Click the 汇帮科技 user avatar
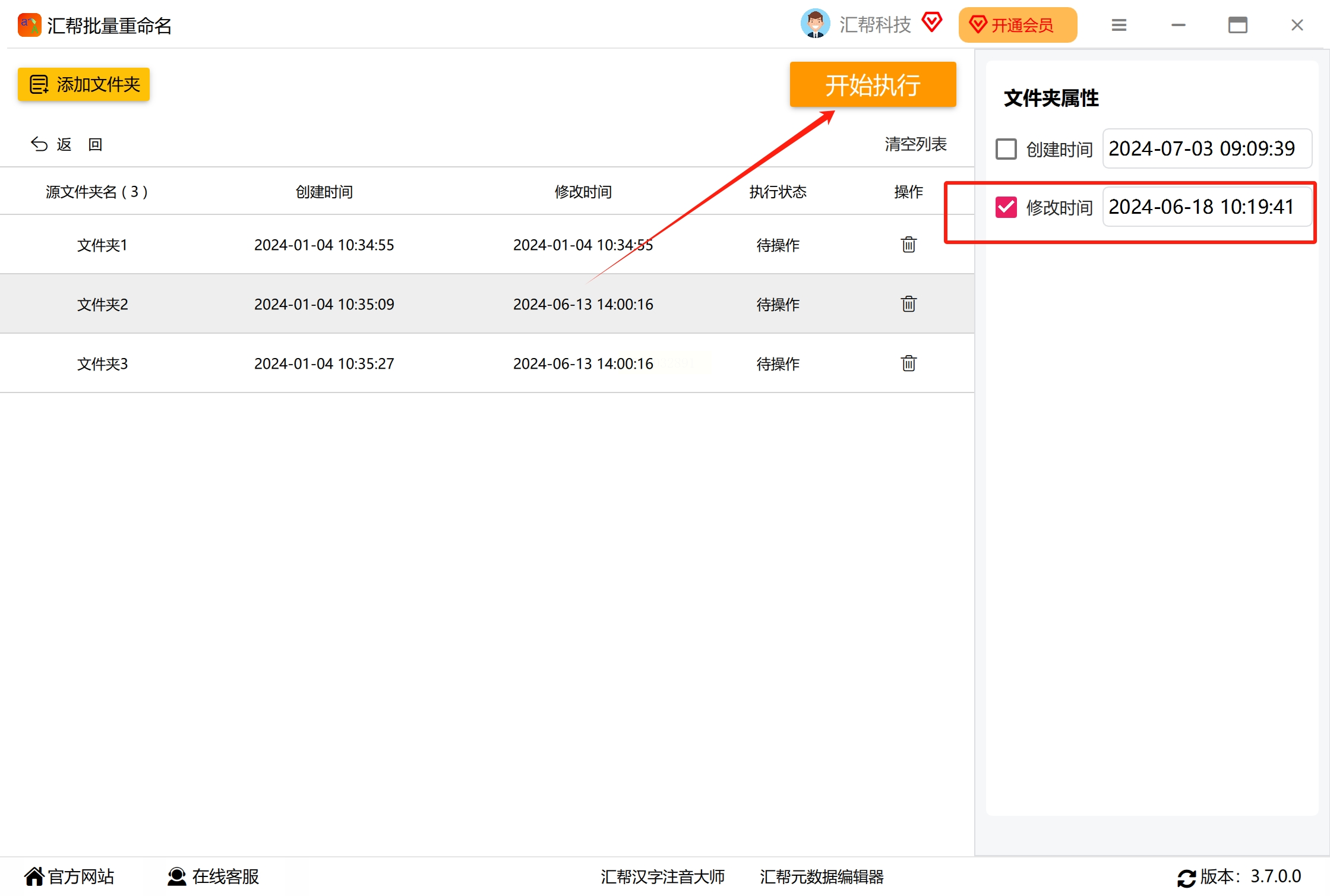Image resolution: width=1330 pixels, height=896 pixels. click(x=815, y=24)
